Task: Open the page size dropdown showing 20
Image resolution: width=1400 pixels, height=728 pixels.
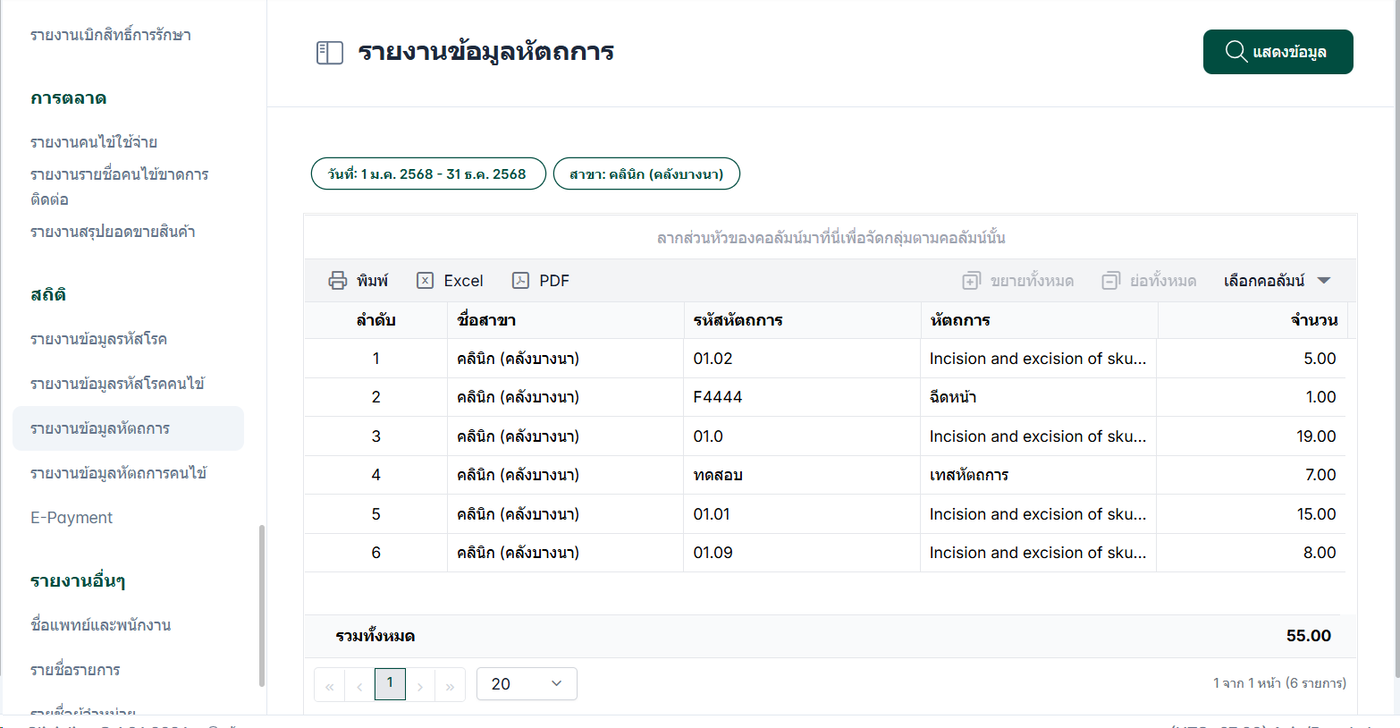Action: tap(527, 684)
